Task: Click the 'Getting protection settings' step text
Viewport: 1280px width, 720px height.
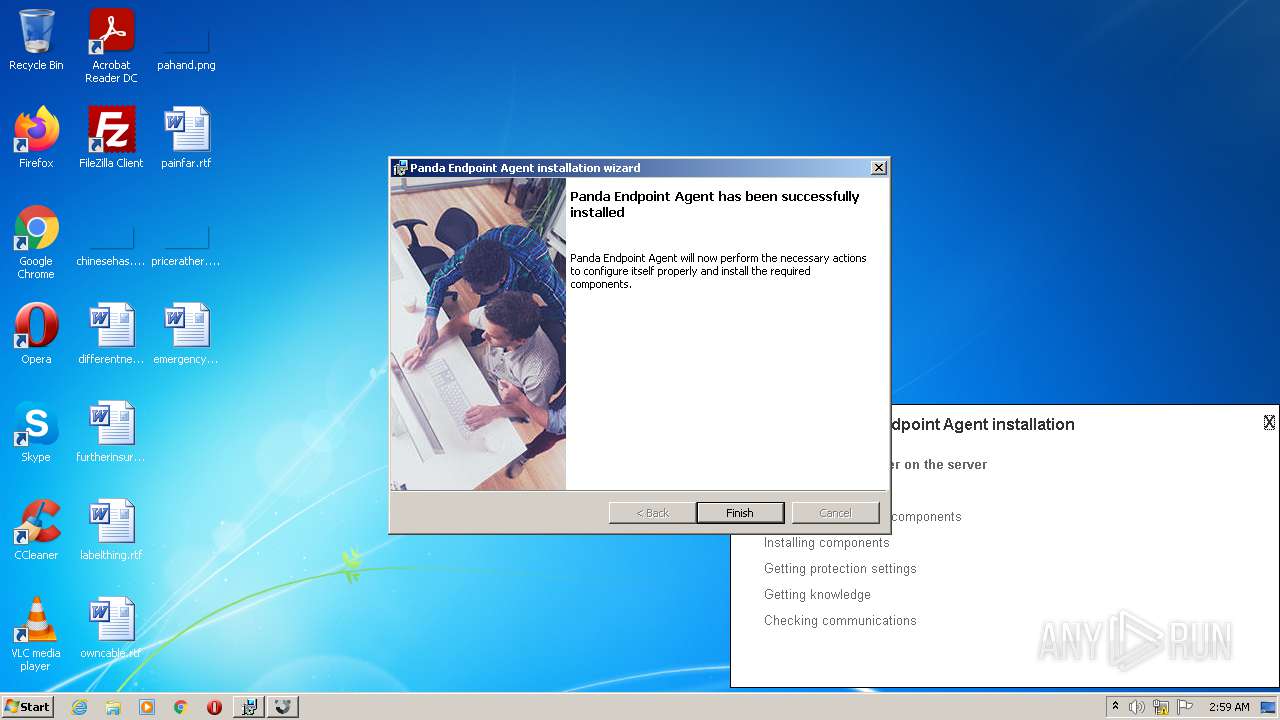Action: pyautogui.click(x=840, y=569)
